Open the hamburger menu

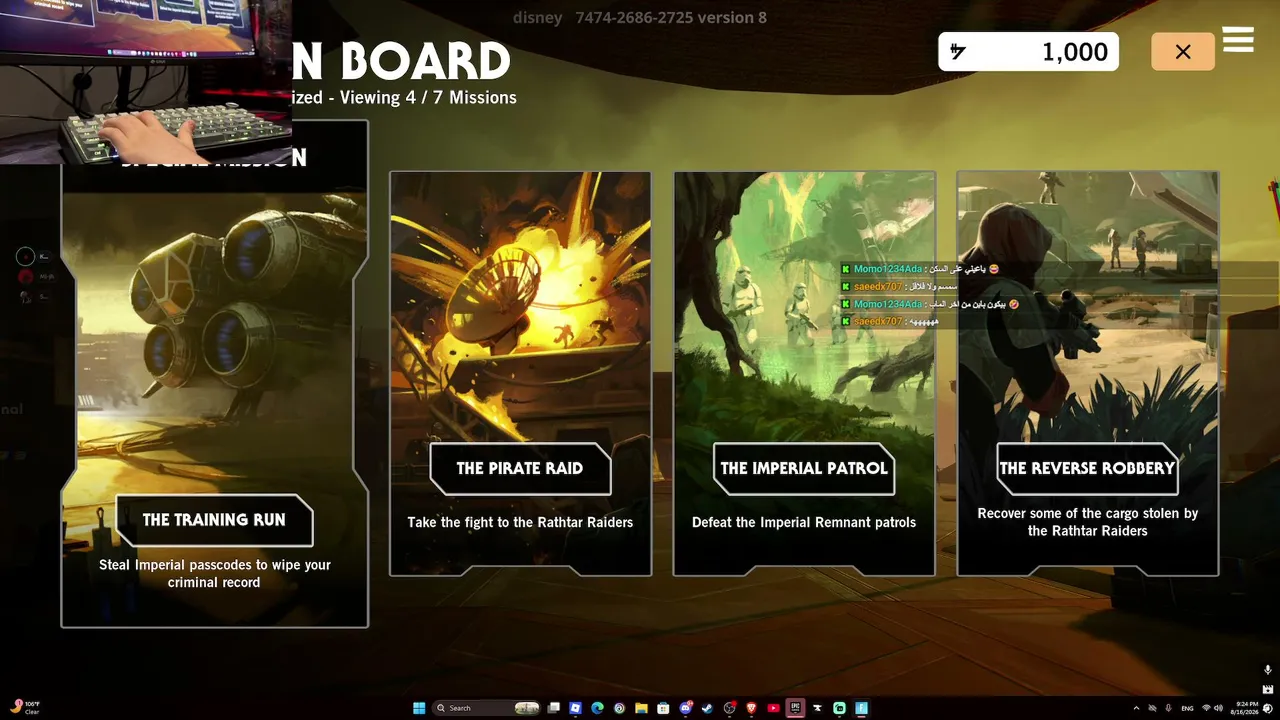[1238, 39]
